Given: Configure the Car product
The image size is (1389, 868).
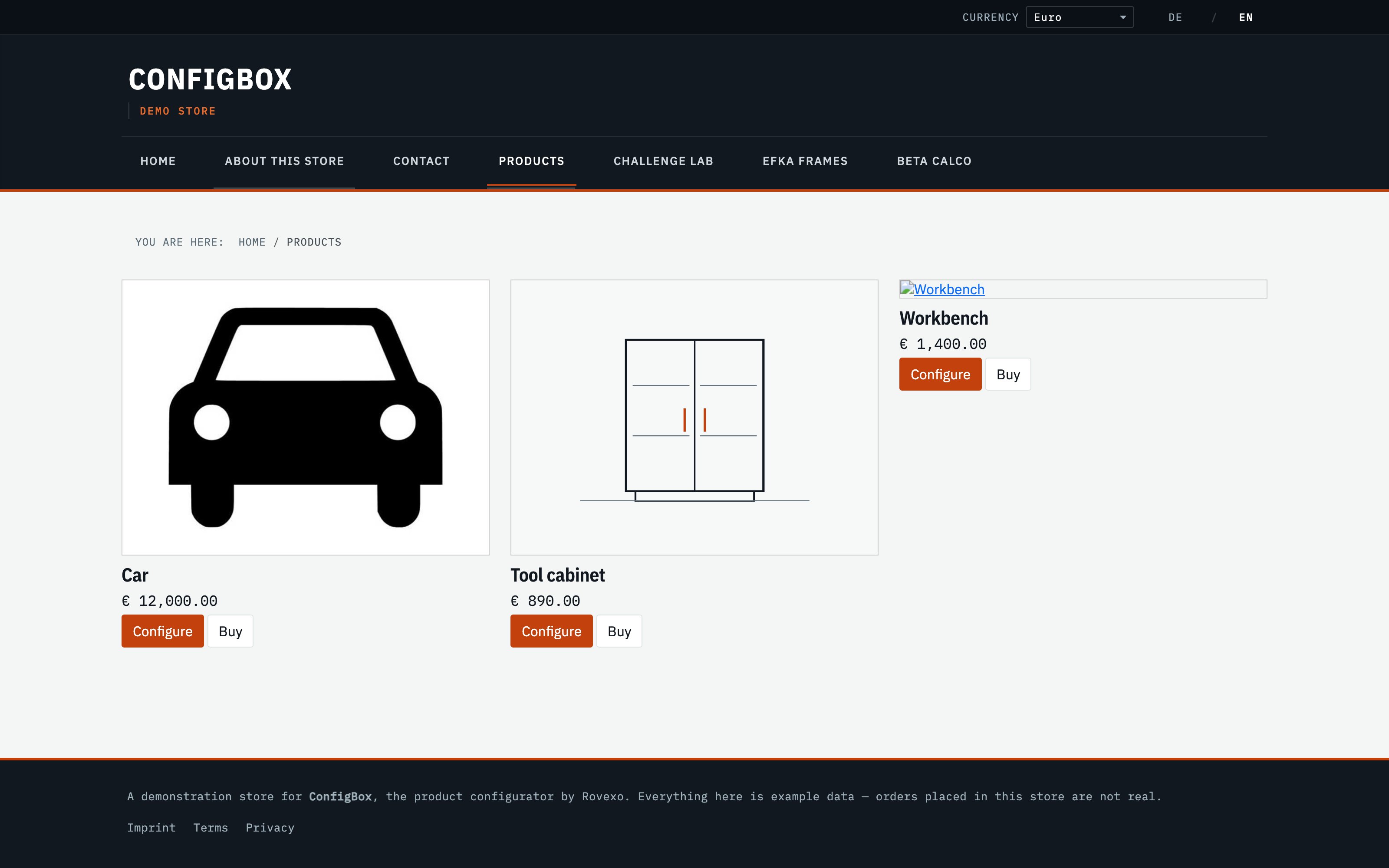Looking at the screenshot, I should [162, 631].
